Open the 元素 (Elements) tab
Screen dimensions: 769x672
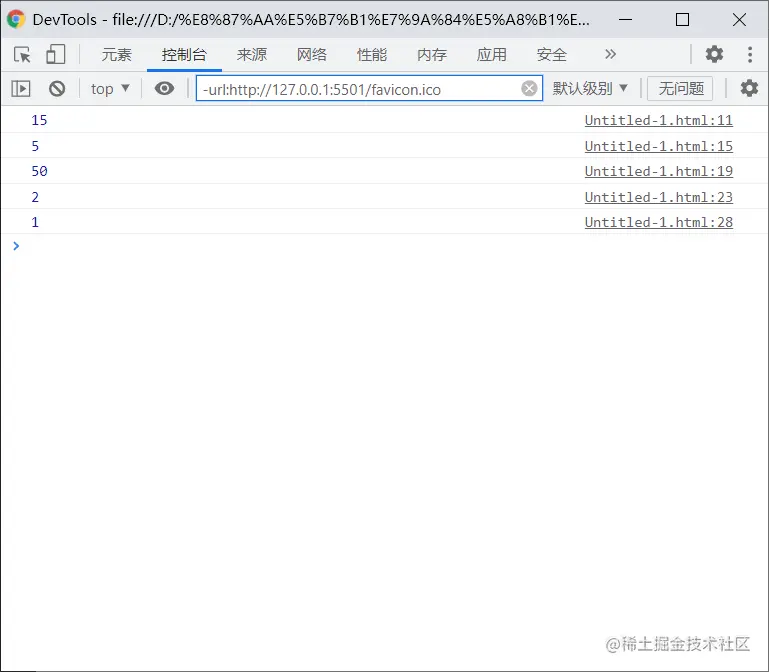[x=117, y=54]
